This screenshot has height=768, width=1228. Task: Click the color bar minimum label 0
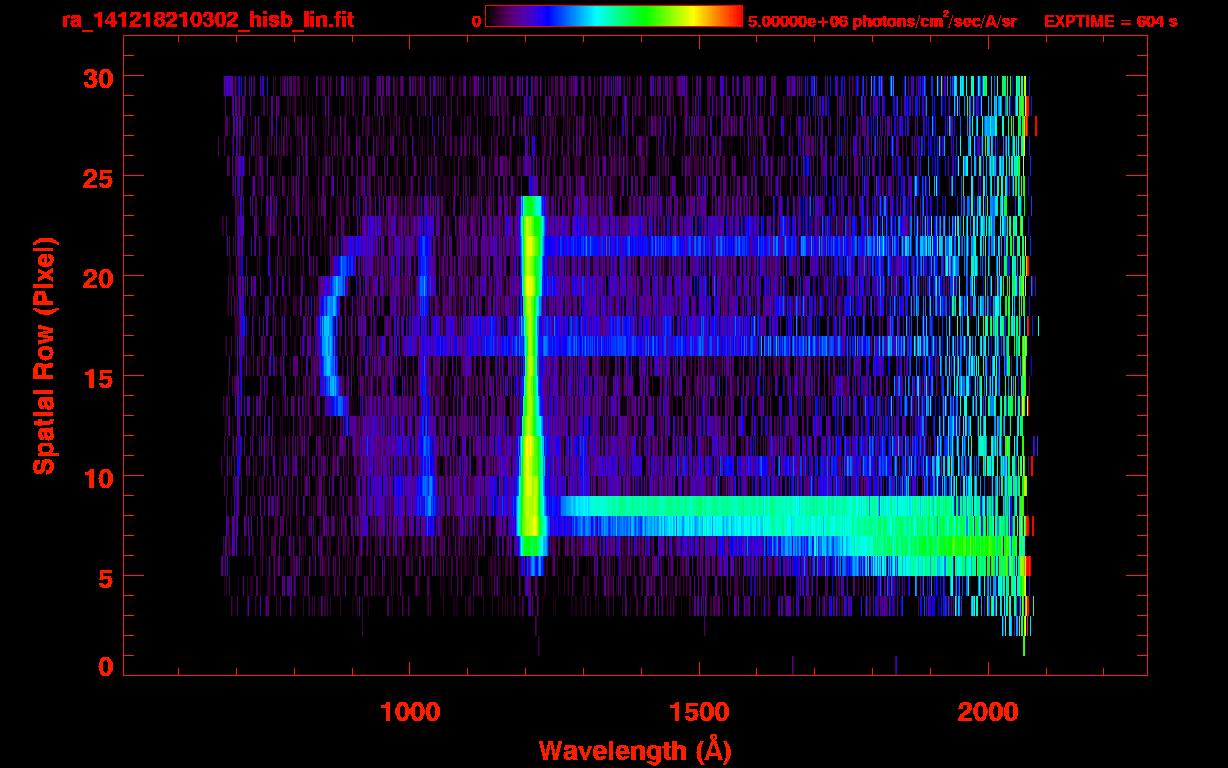point(476,20)
